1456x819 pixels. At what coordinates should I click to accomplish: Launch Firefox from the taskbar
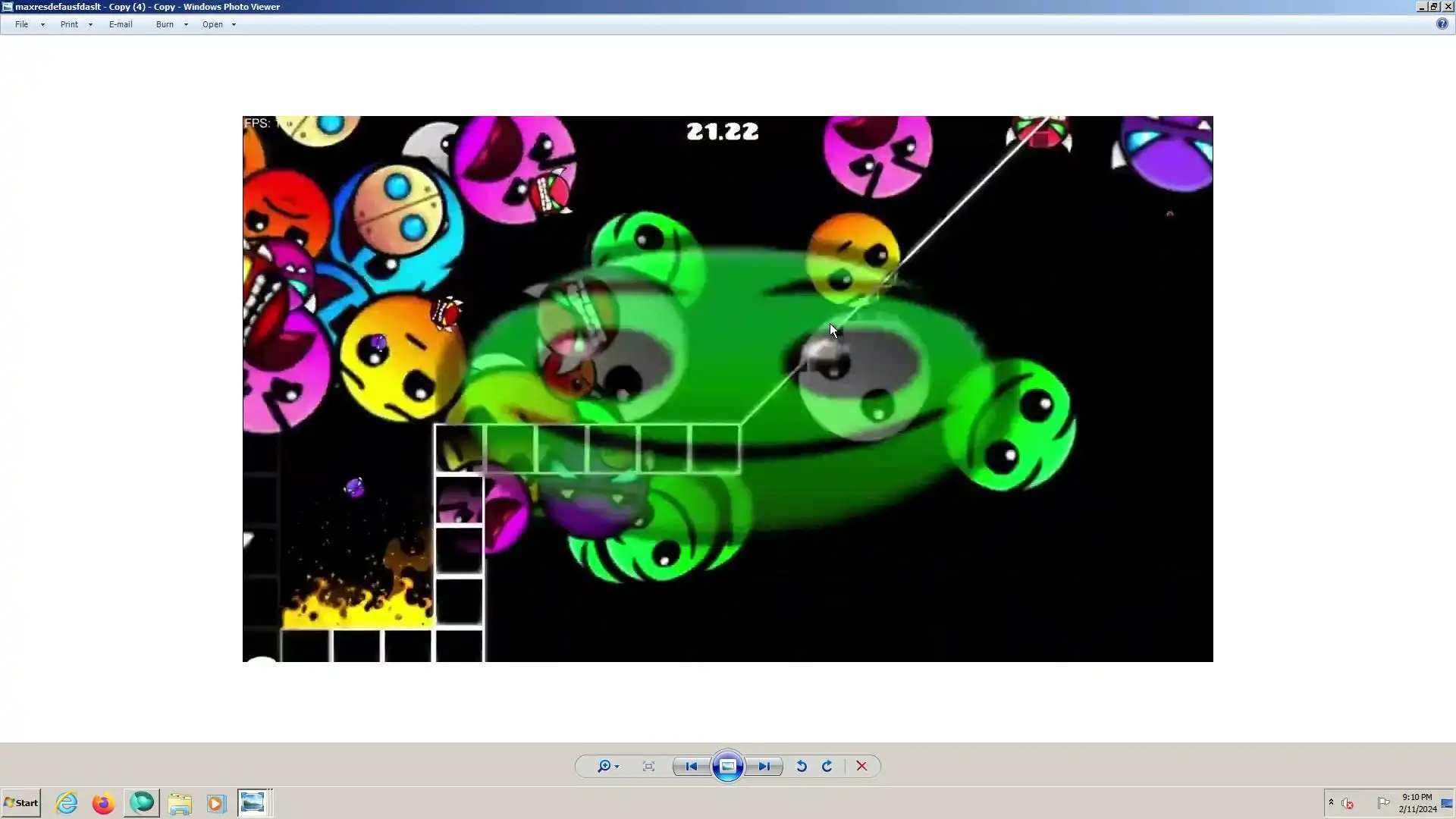[103, 803]
